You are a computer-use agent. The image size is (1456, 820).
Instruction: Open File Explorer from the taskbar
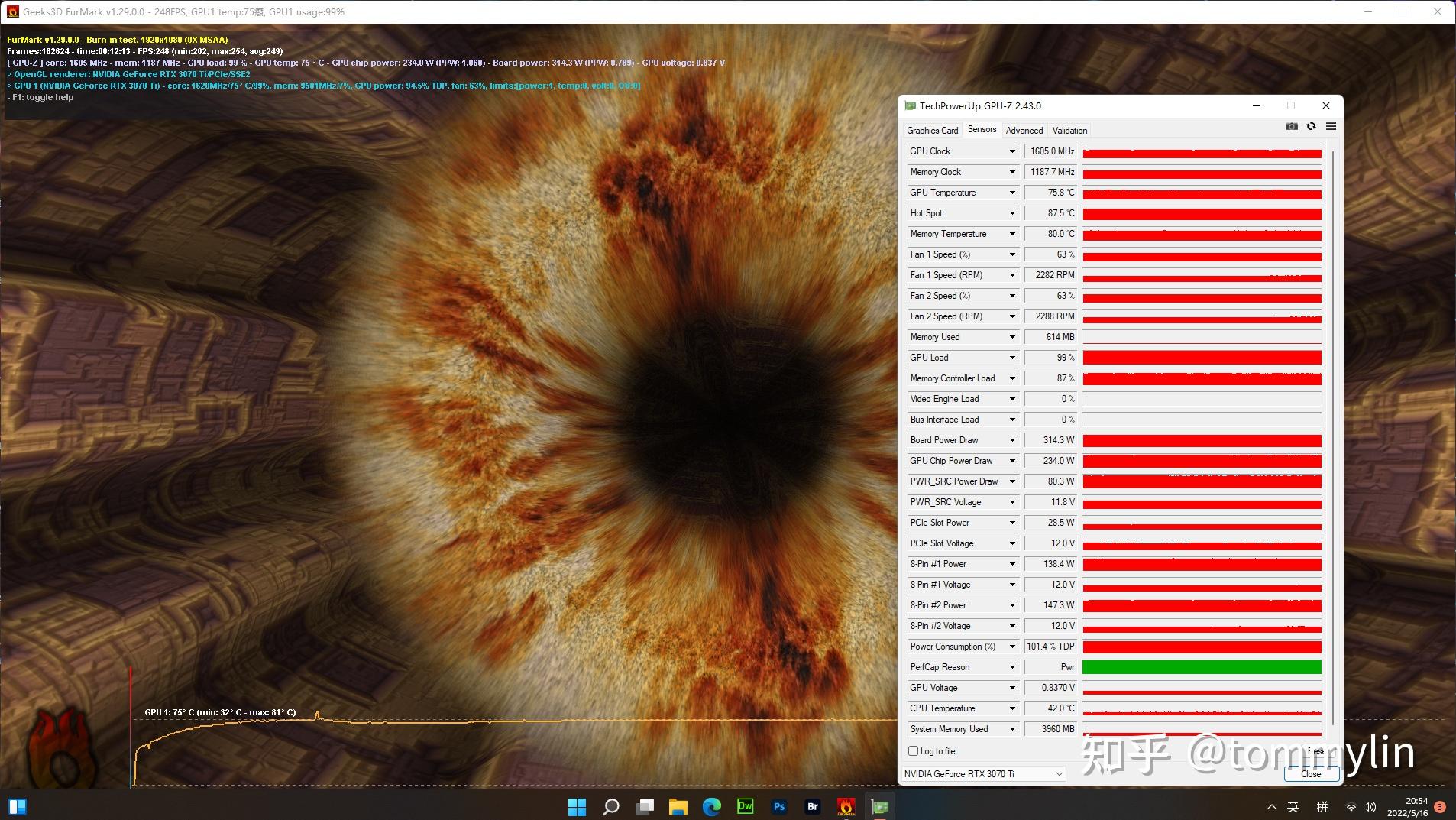pos(678,806)
